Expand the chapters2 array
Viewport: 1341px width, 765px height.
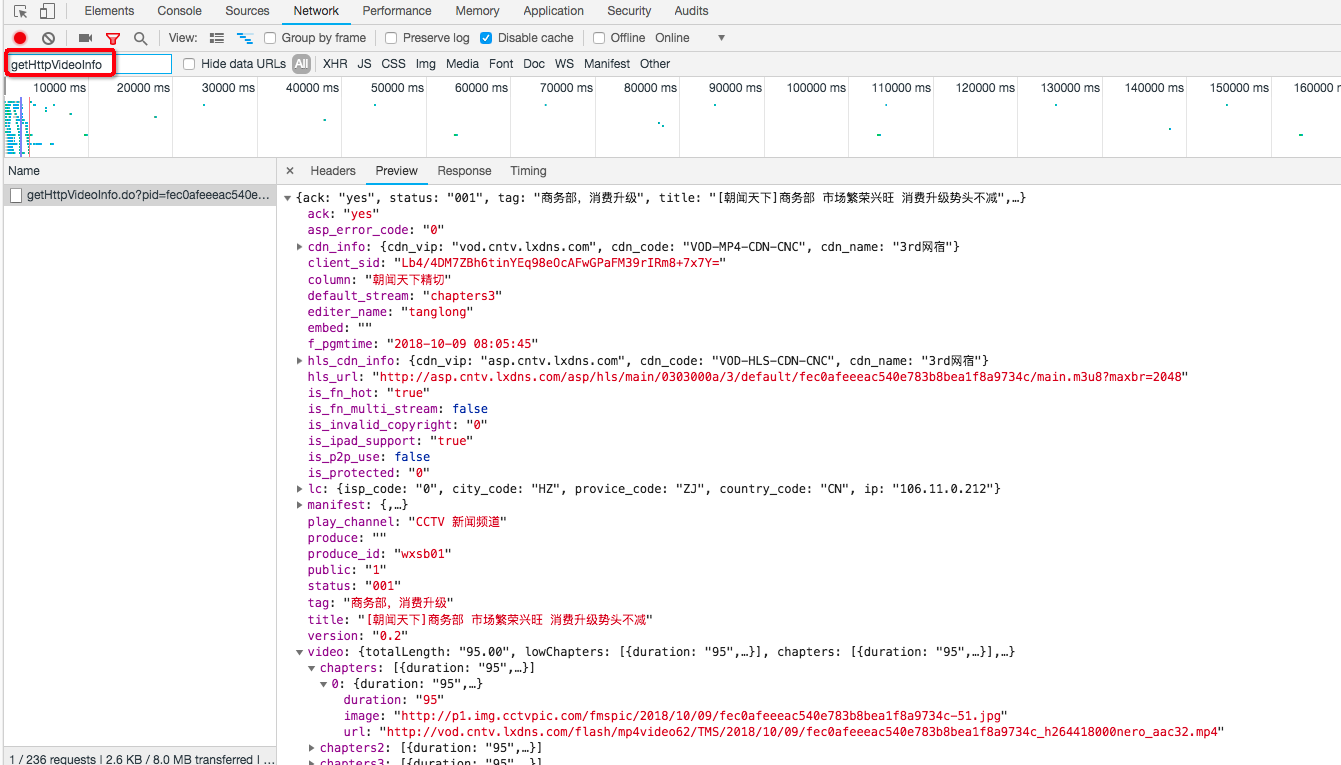[312, 748]
